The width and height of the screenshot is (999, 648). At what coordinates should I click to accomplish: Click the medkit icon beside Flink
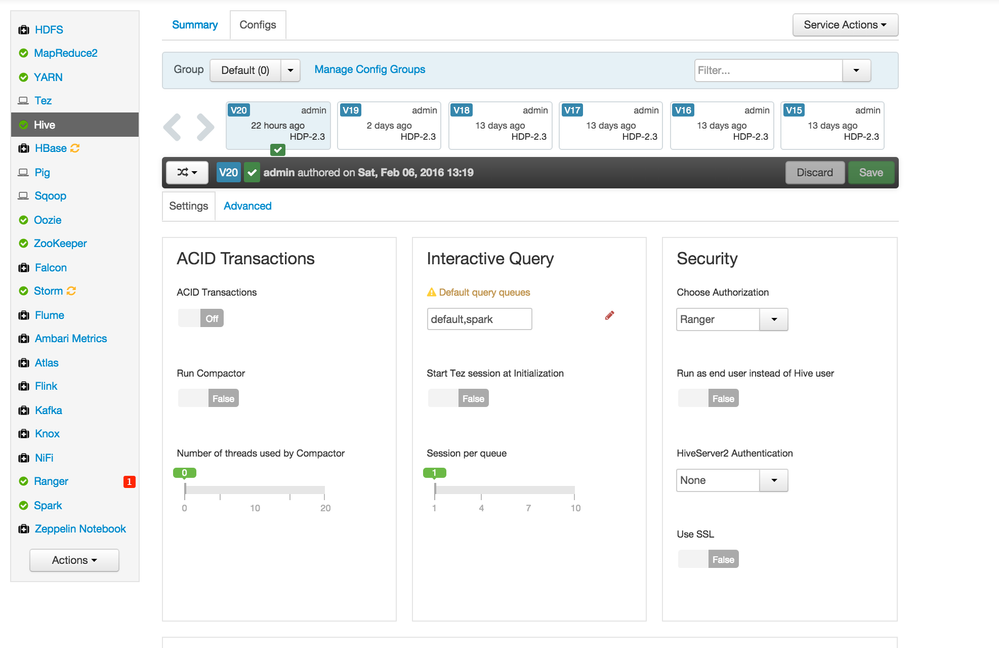click(24, 387)
